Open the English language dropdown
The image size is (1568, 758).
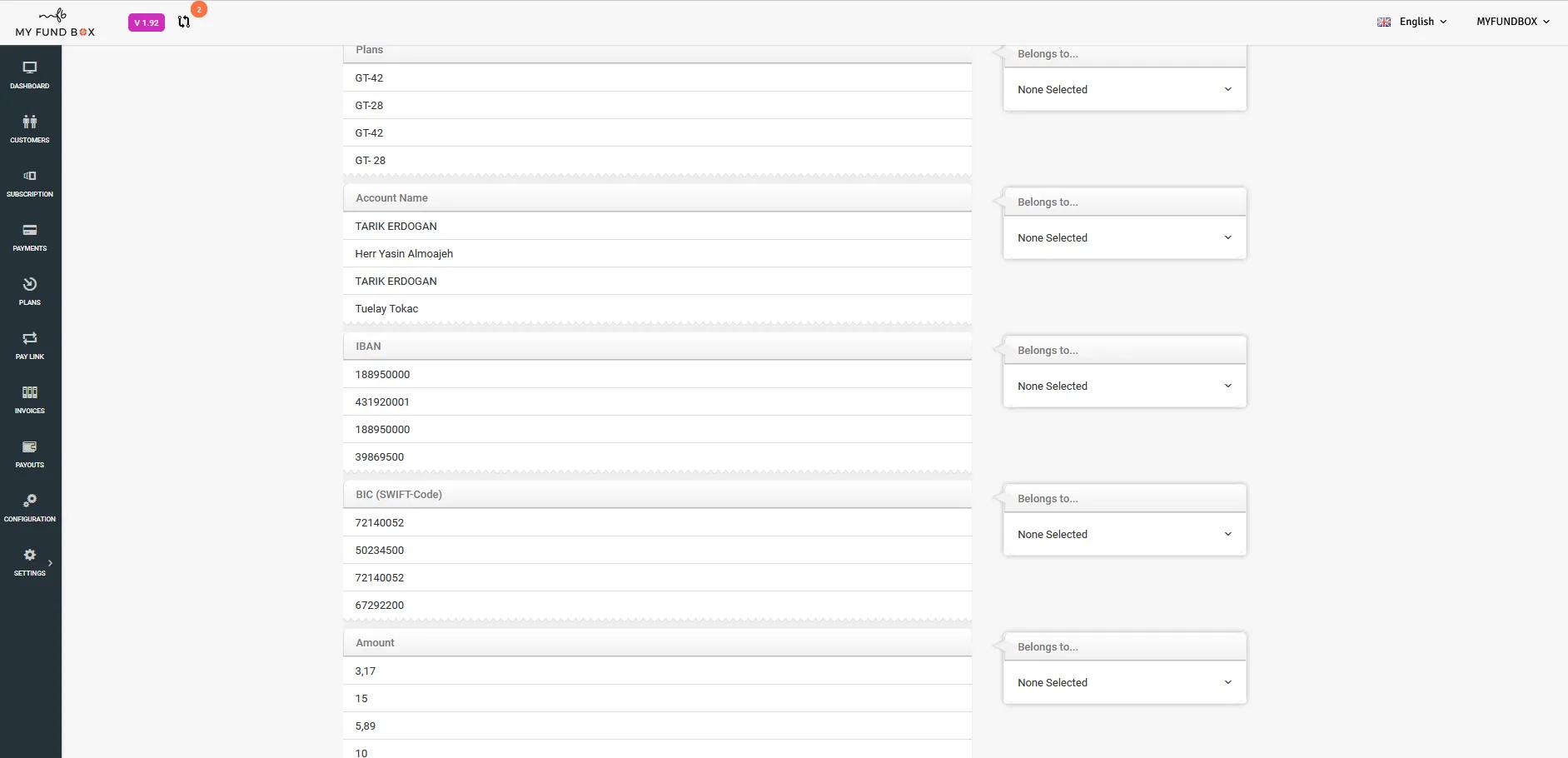tap(1422, 22)
